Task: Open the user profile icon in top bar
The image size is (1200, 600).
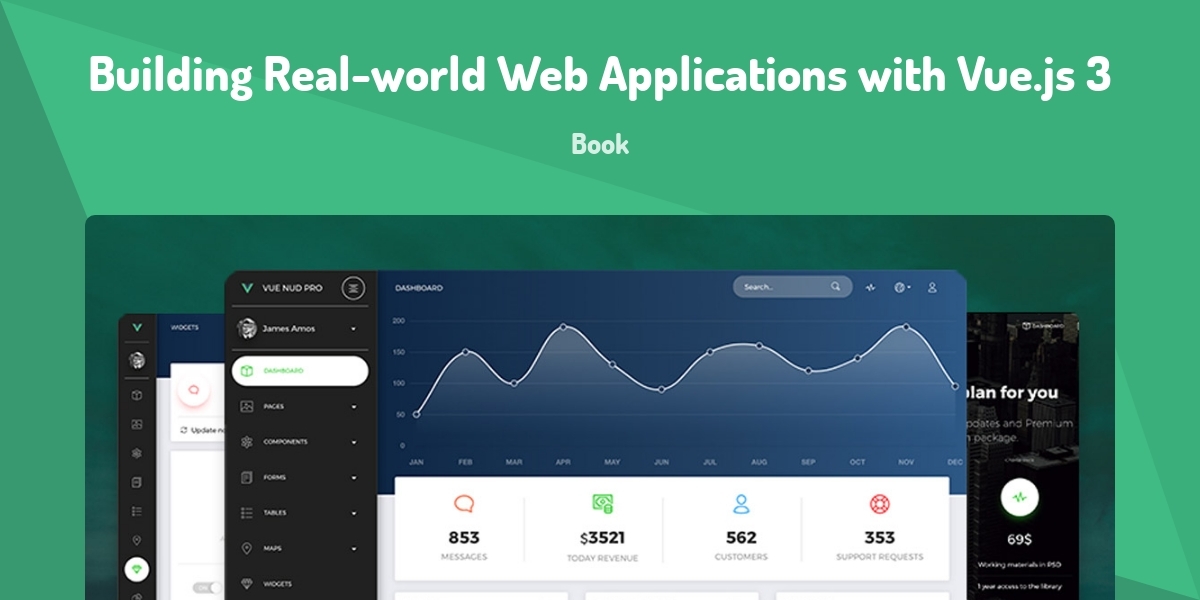Action: click(932, 287)
